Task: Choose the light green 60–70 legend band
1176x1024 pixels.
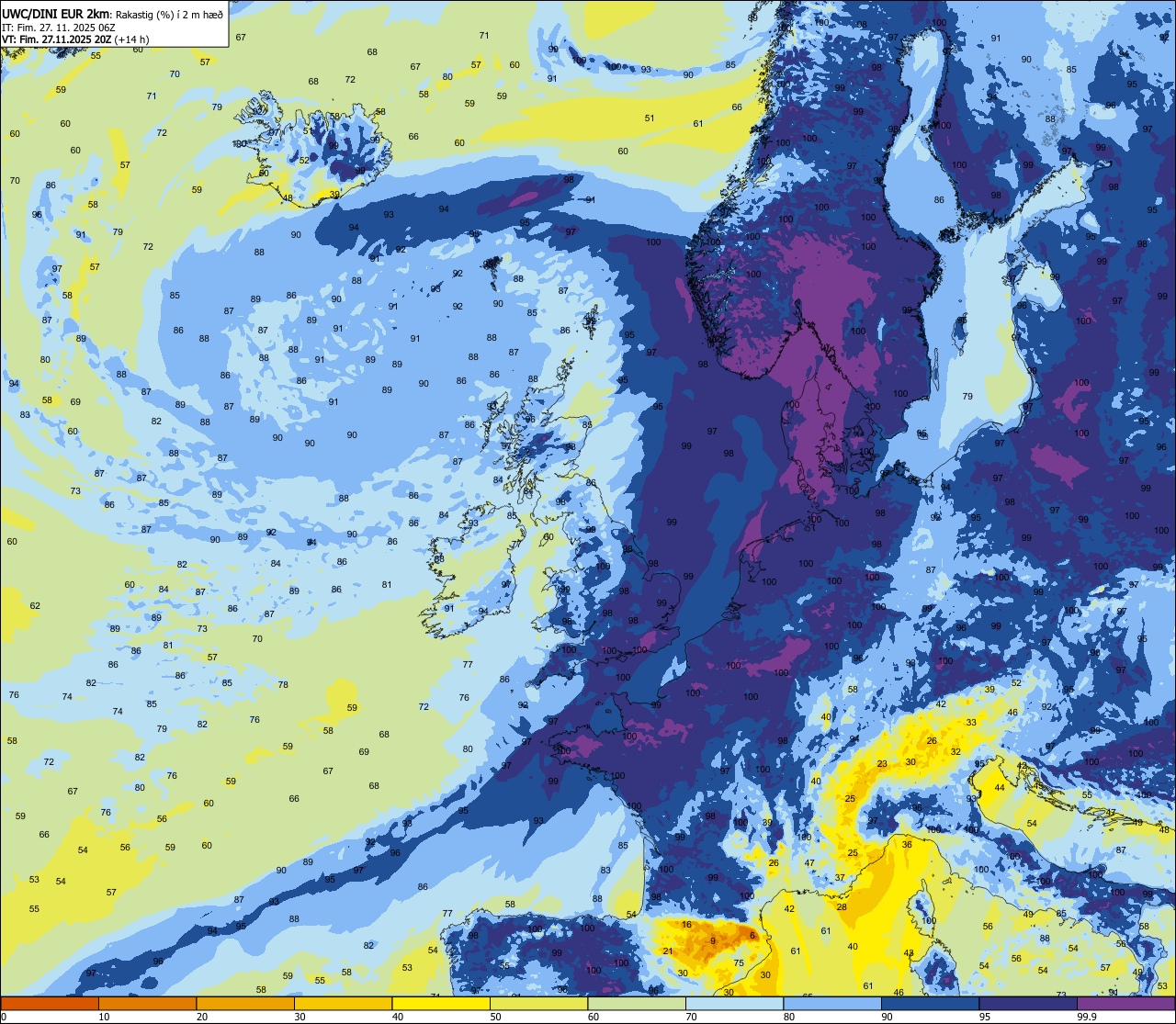Action: [x=637, y=1003]
